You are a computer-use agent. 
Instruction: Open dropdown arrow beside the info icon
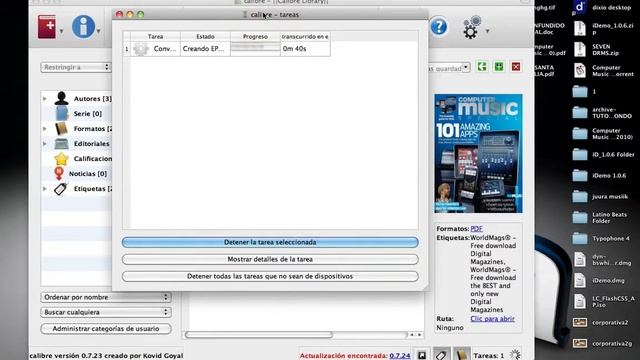[98, 31]
